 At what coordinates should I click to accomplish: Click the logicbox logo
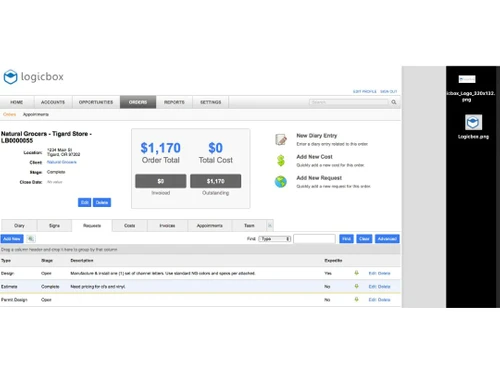pyautogui.click(x=33, y=77)
